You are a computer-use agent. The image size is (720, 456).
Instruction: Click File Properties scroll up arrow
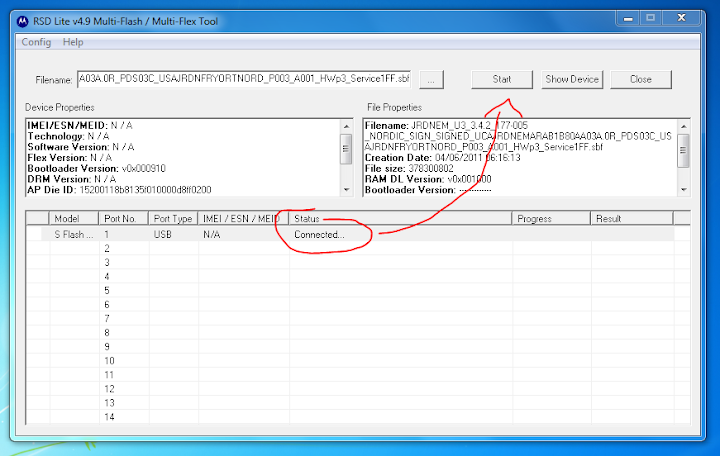pyautogui.click(x=684, y=126)
